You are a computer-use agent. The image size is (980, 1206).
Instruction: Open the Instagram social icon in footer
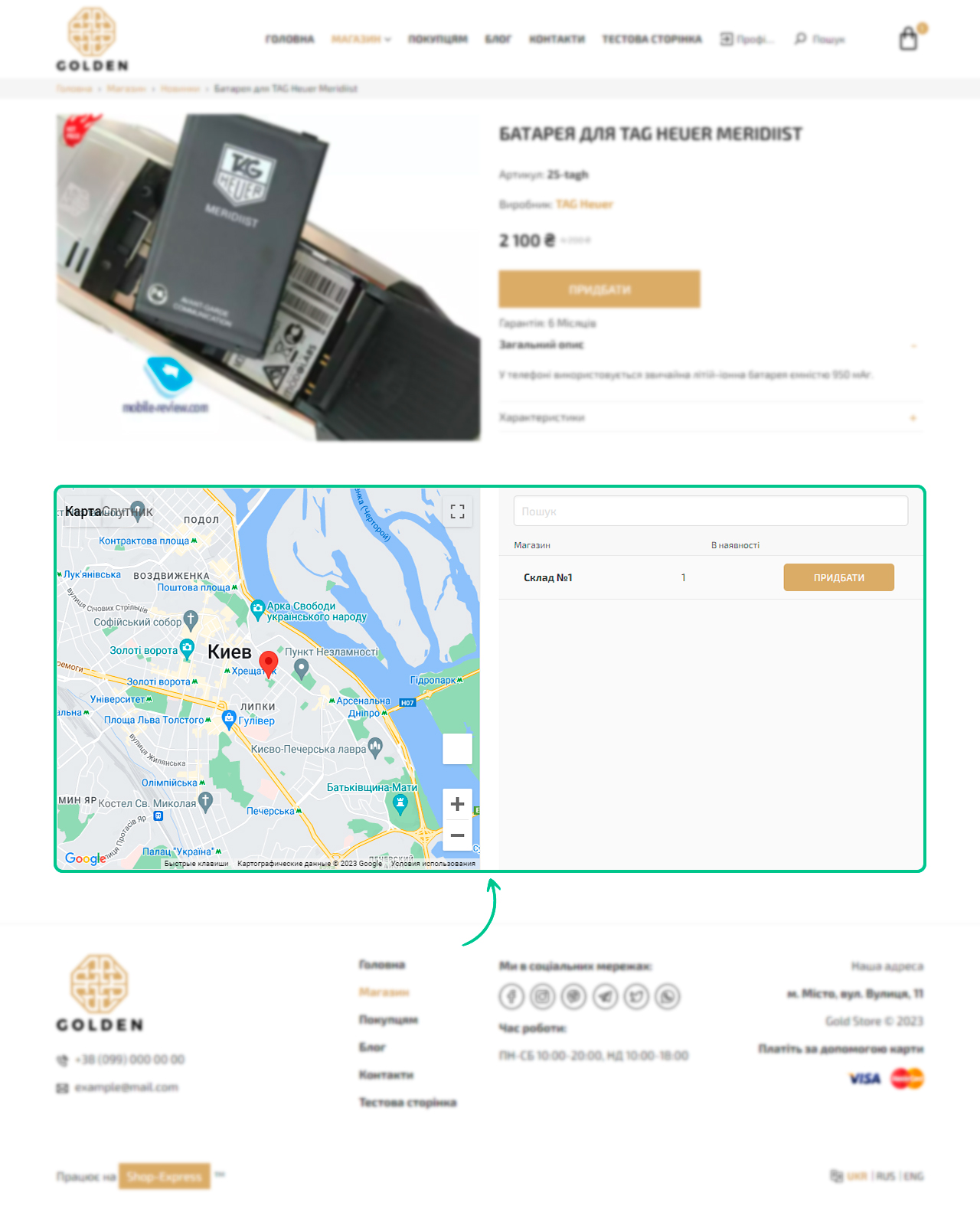point(543,996)
